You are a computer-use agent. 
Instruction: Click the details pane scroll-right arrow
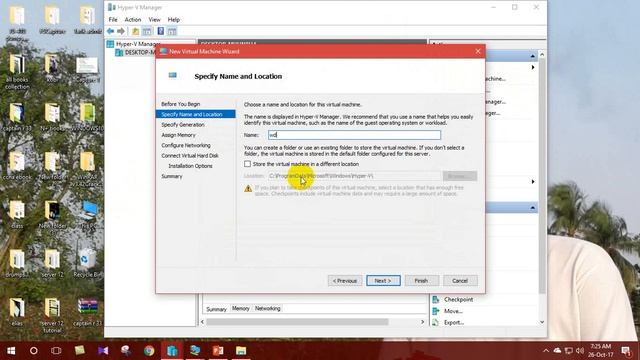pyautogui.click(x=422, y=322)
